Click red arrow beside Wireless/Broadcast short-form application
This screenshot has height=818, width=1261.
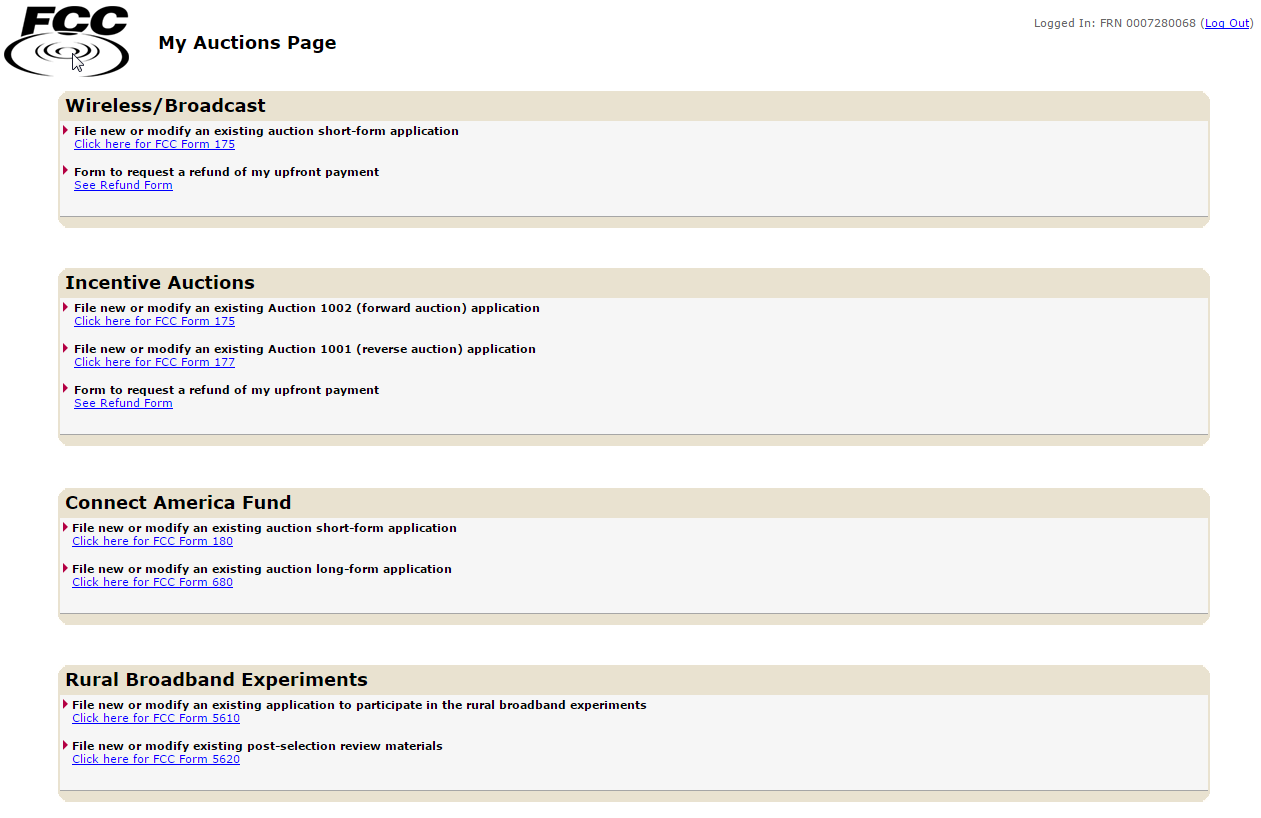(x=66, y=130)
